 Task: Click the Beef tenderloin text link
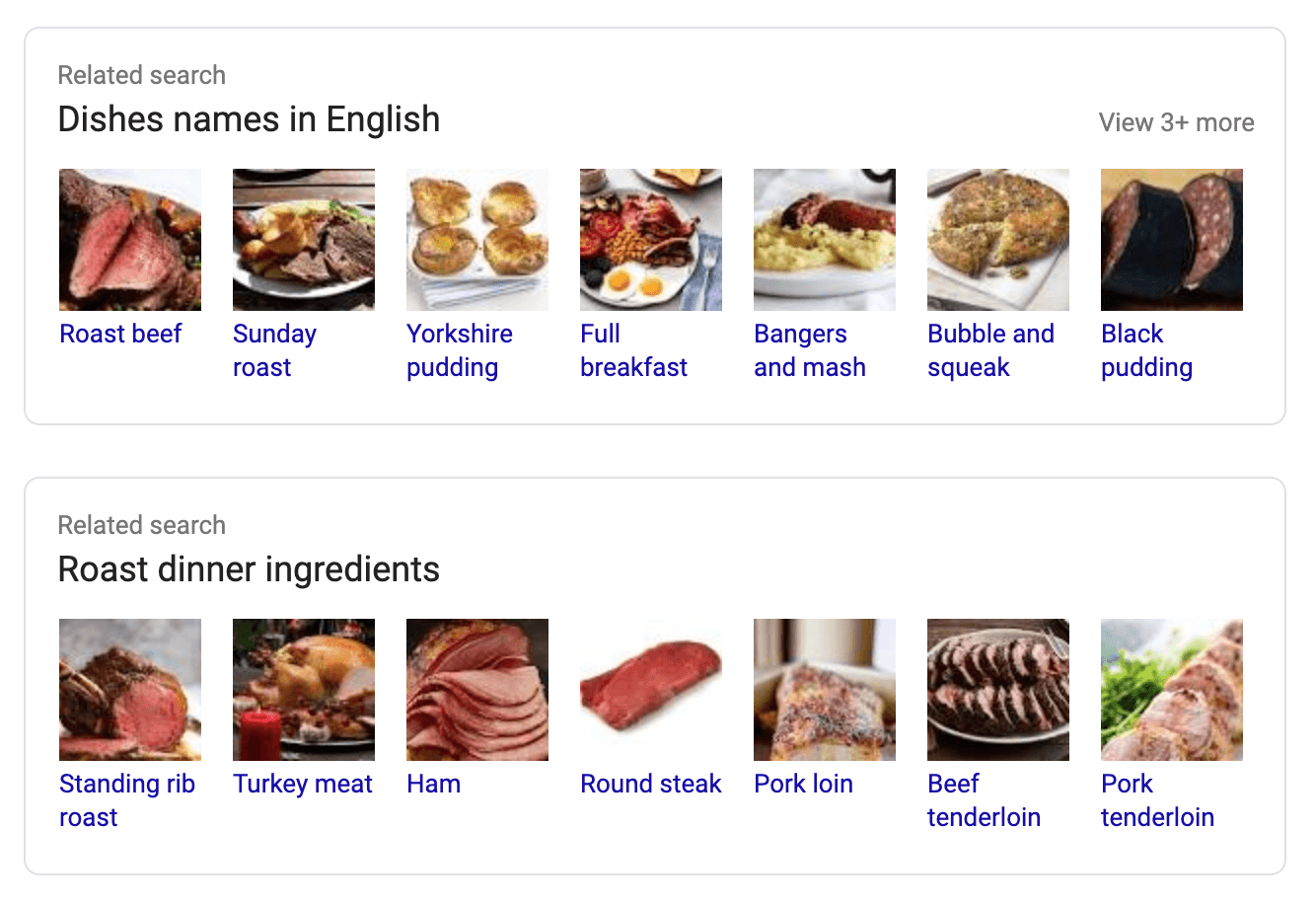click(x=984, y=800)
